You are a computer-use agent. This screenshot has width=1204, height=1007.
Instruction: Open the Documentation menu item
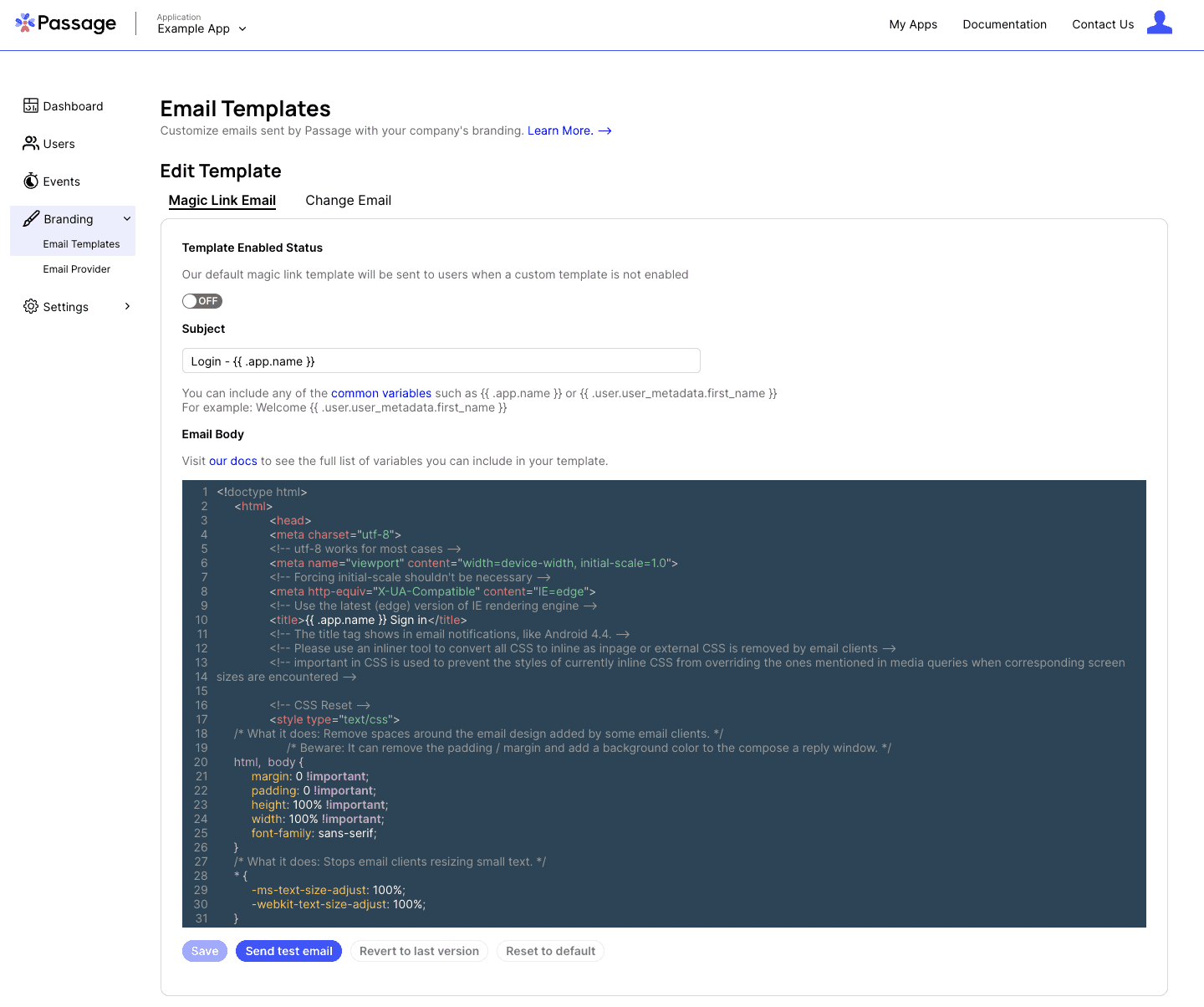pyautogui.click(x=1004, y=24)
